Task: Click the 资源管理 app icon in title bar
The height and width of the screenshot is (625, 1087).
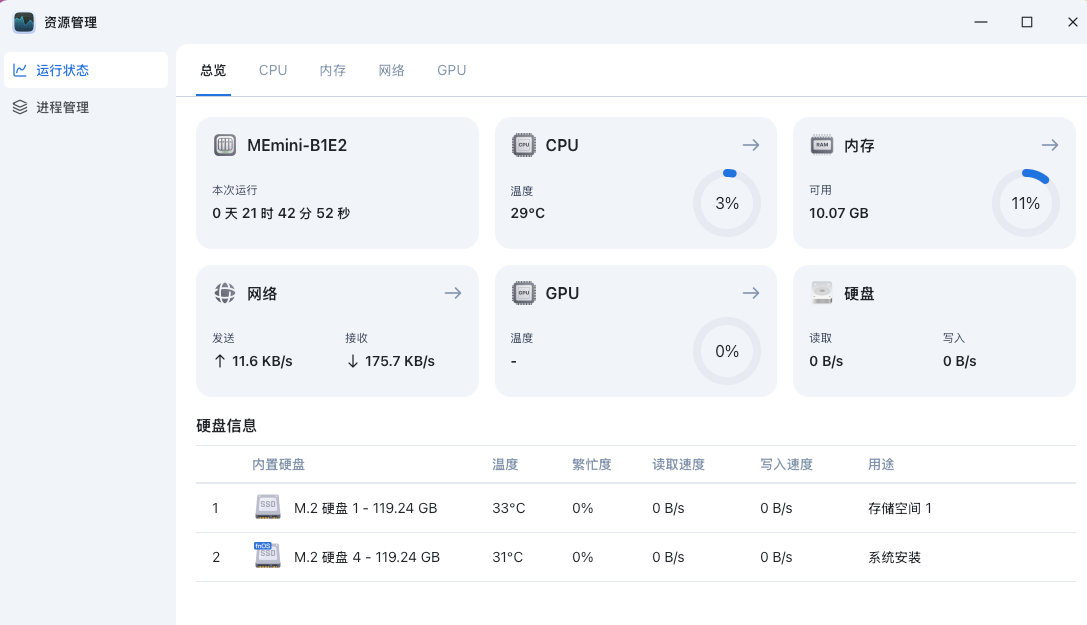Action: [24, 22]
